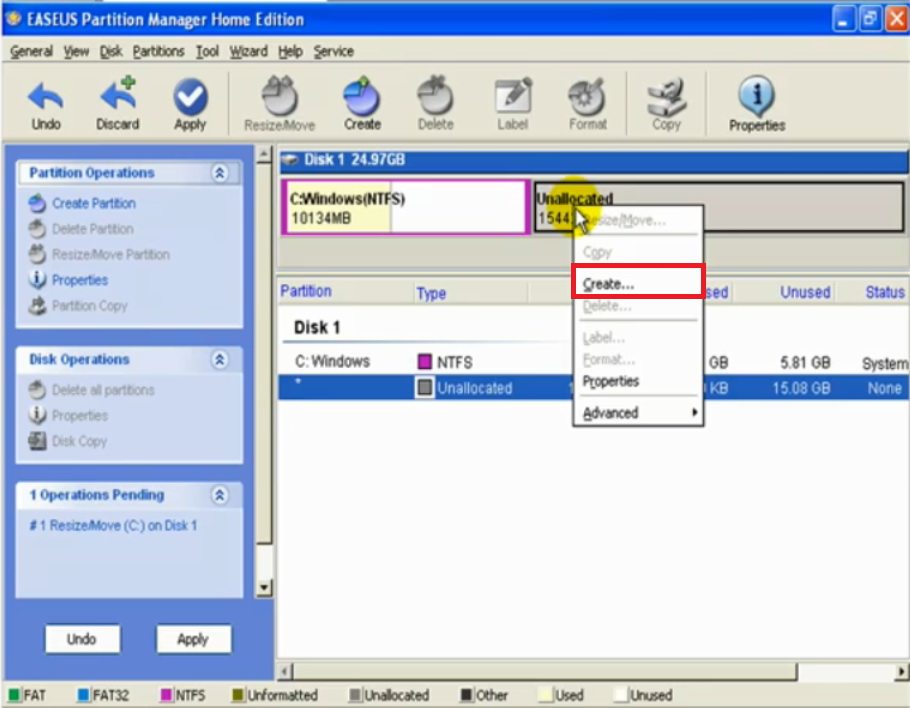This screenshot has width=910, height=708.
Task: Choose Format... in the context menu
Action: pyautogui.click(x=638, y=359)
